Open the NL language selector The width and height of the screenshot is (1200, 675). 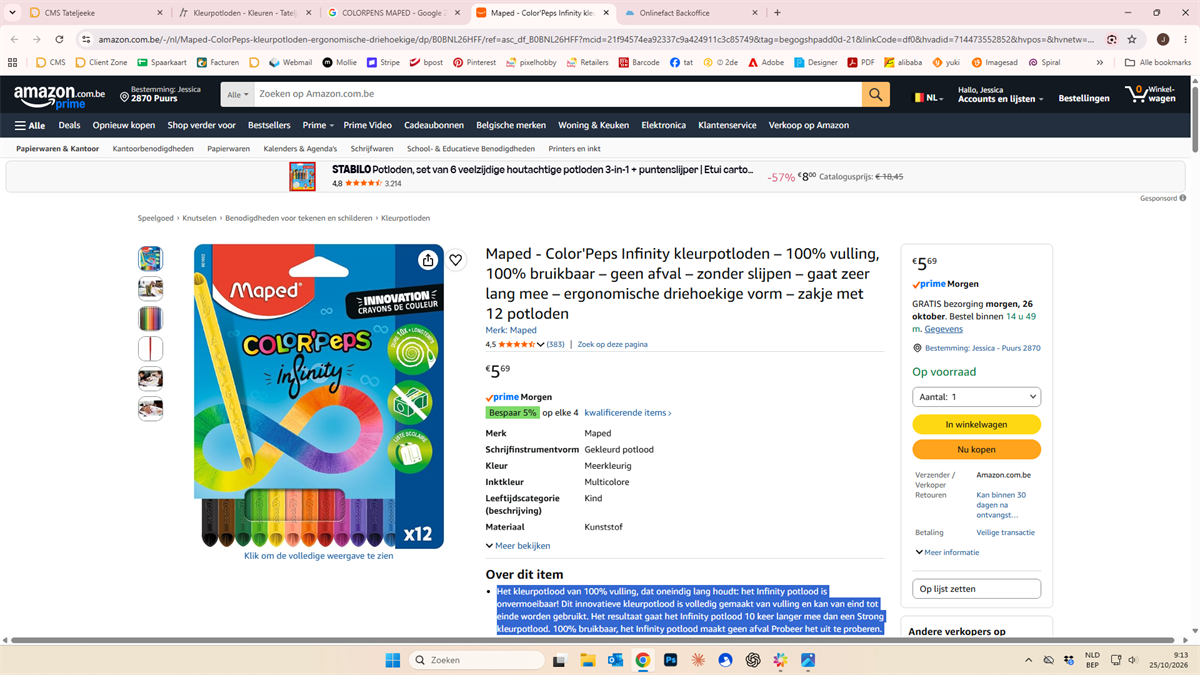coord(928,98)
